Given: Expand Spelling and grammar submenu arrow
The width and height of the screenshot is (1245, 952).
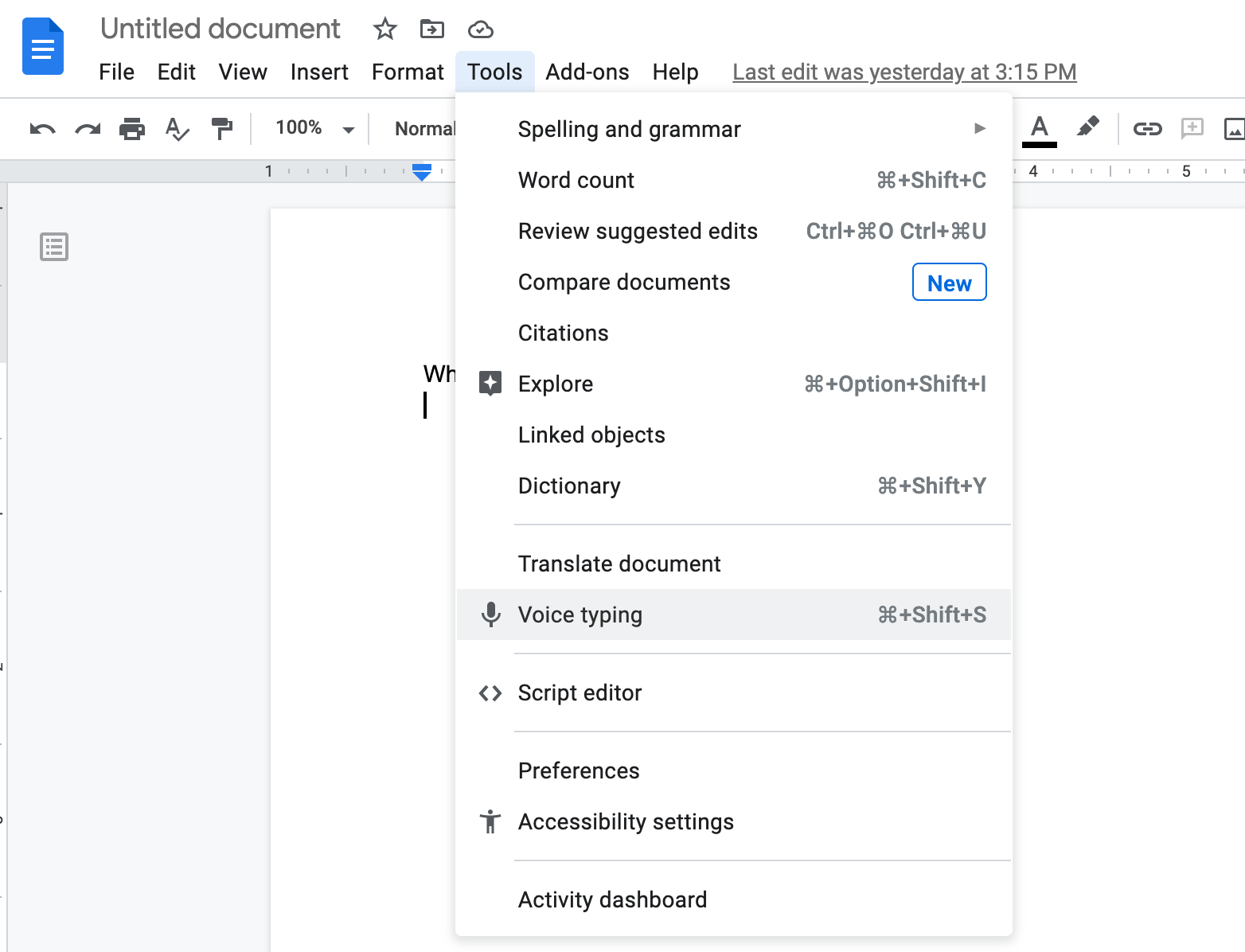Looking at the screenshot, I should pos(980,128).
